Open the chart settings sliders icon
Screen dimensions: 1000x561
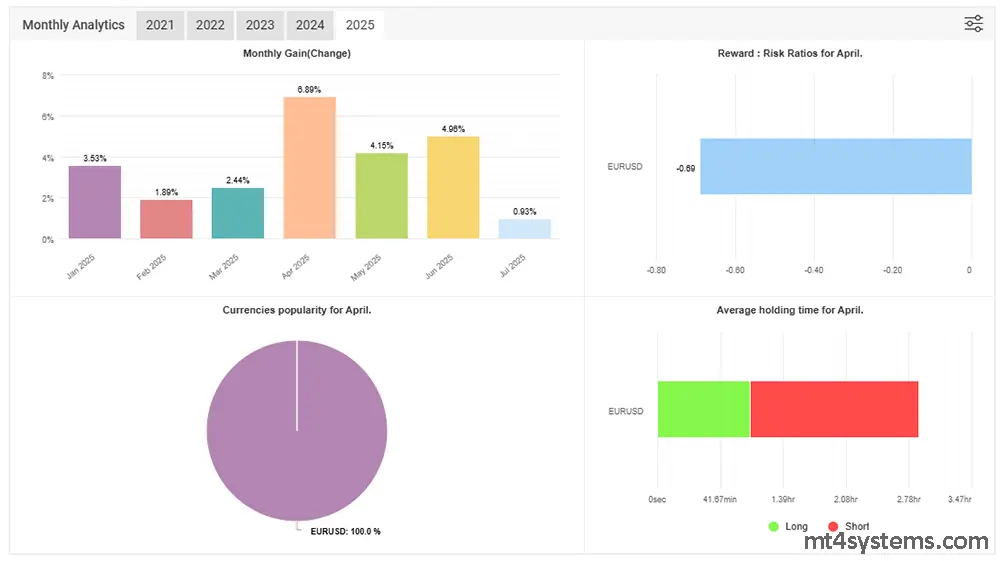[x=973, y=24]
